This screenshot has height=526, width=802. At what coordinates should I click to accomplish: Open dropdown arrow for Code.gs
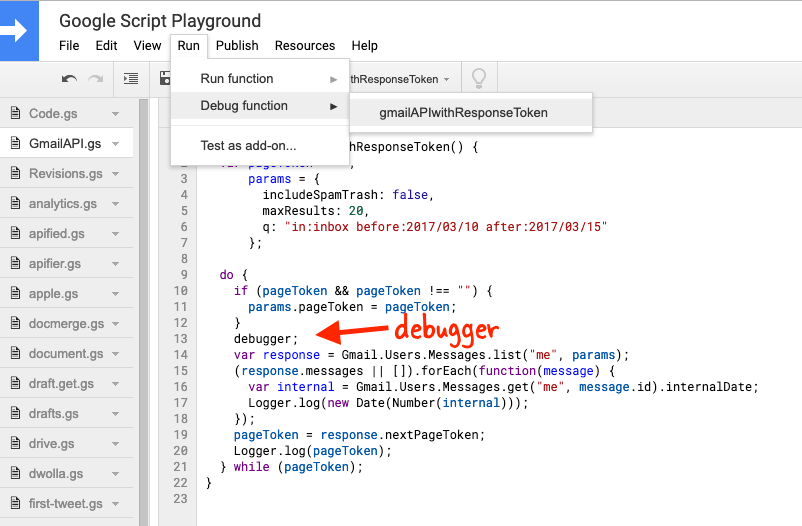116,114
